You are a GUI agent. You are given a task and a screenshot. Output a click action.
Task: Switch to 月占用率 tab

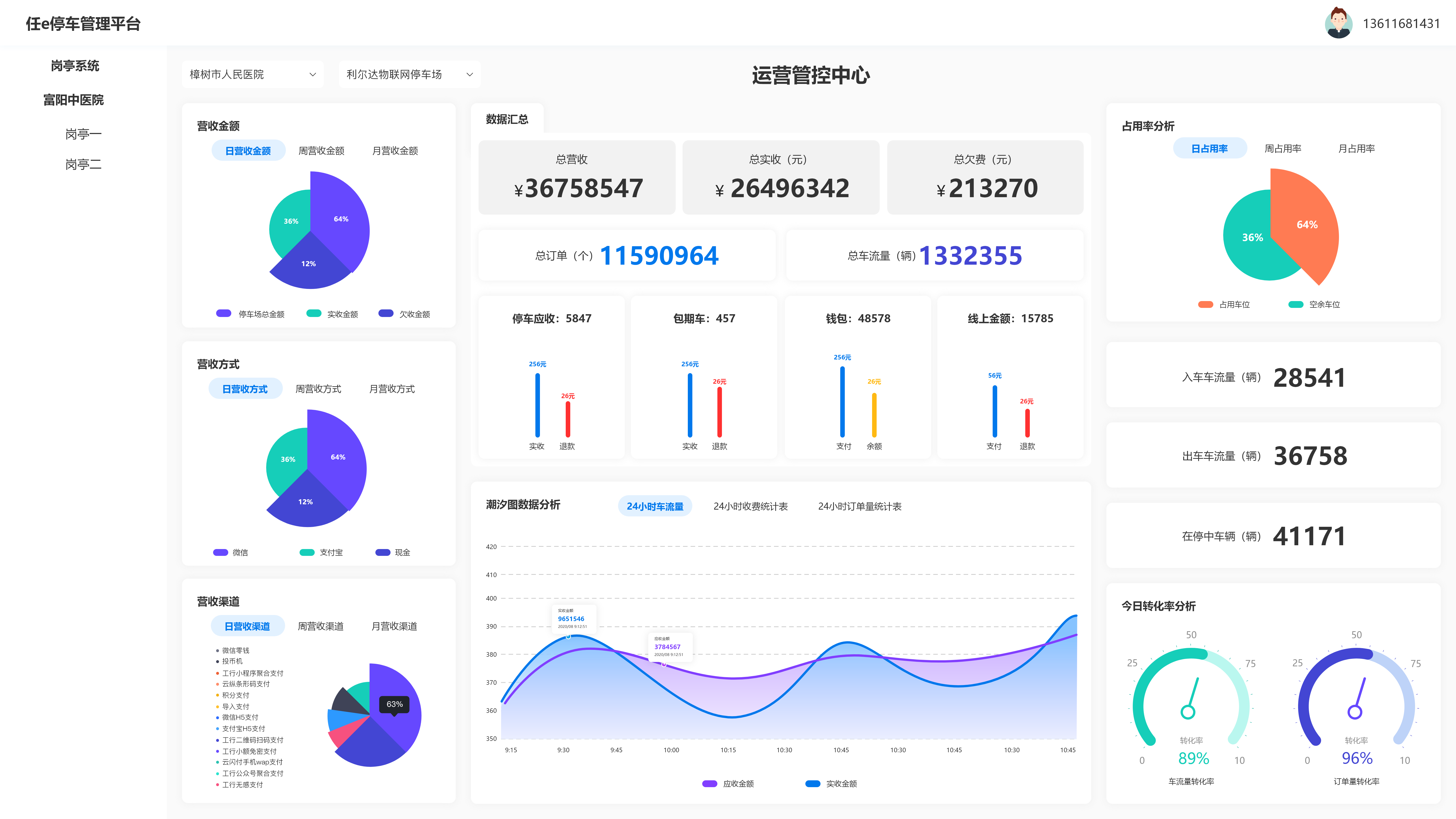(1356, 149)
